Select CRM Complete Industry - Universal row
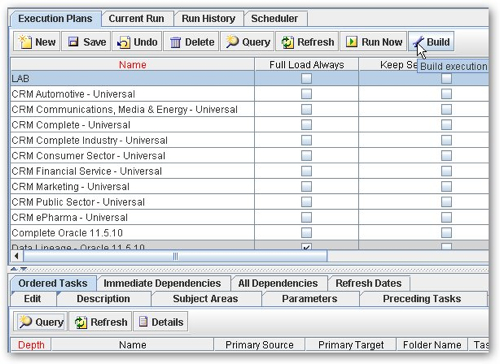Image resolution: width=500 pixels, height=364 pixels. tap(249, 140)
